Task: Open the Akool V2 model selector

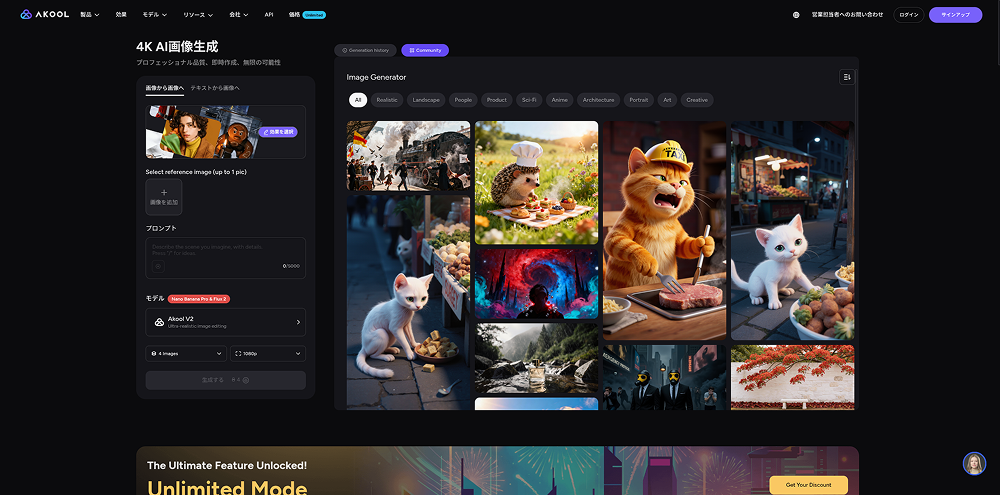Action: pyautogui.click(x=225, y=322)
